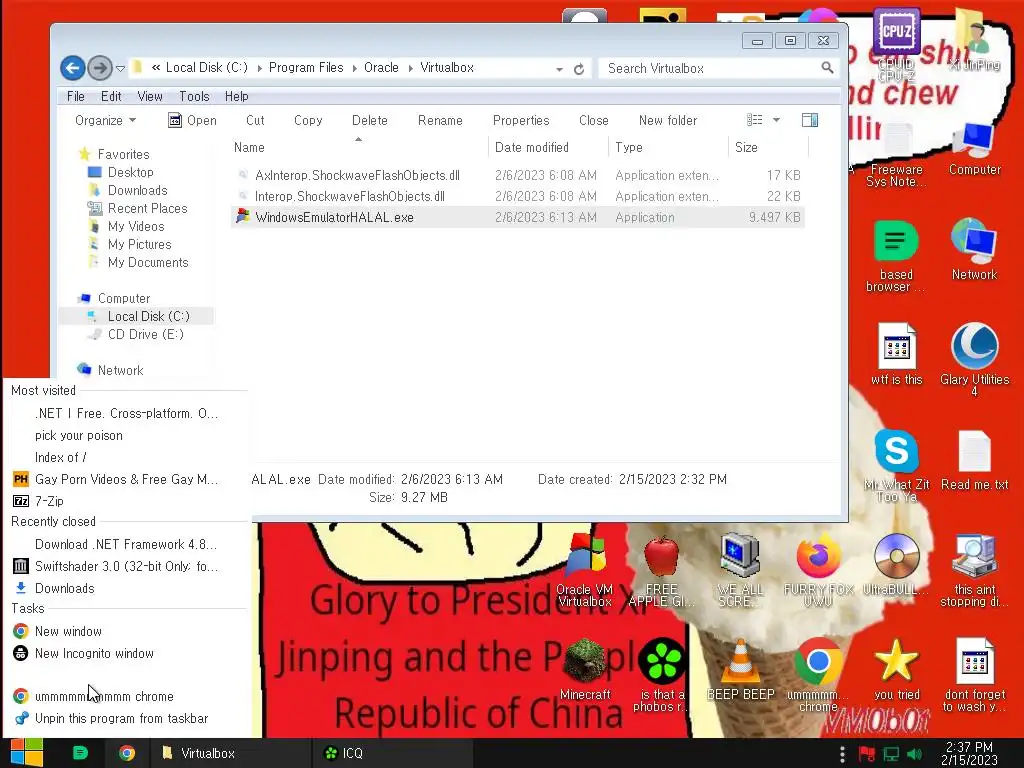
Task: Click Properties in the Explorer toolbar
Action: [x=521, y=120]
